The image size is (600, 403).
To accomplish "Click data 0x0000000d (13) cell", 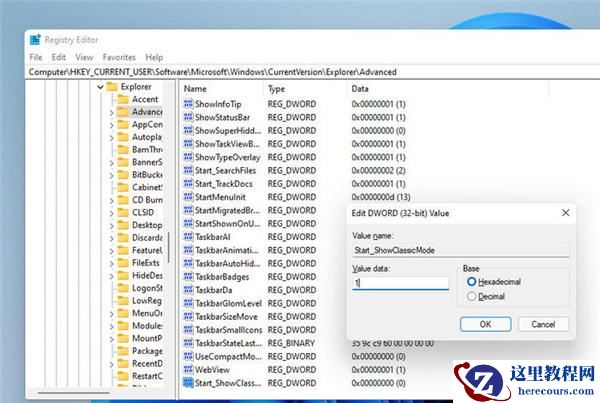I will coord(381,197).
